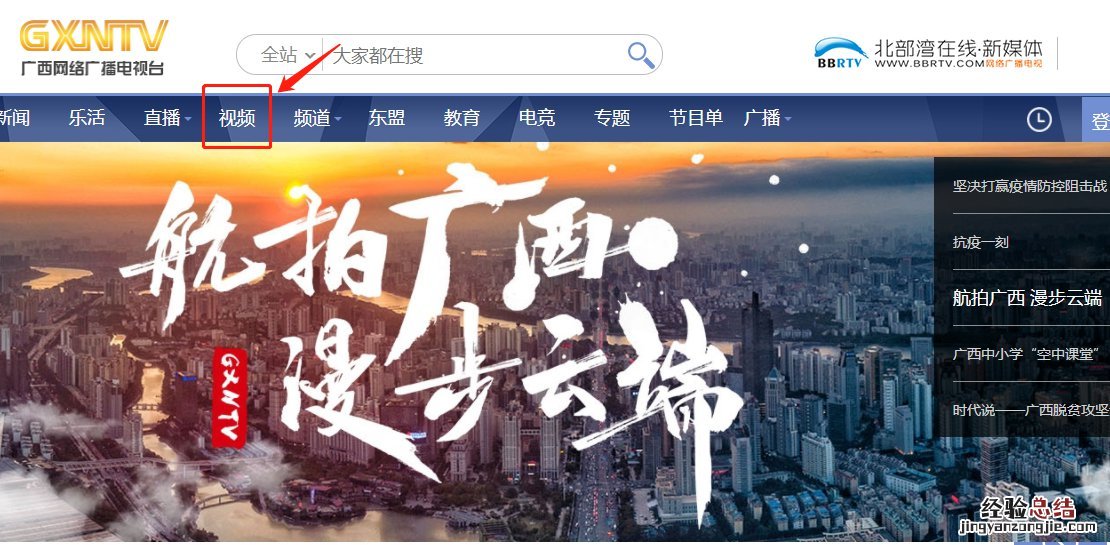The height and width of the screenshot is (545, 1110).
Task: Open the 抗疫一刻 headline link
Action: point(980,242)
